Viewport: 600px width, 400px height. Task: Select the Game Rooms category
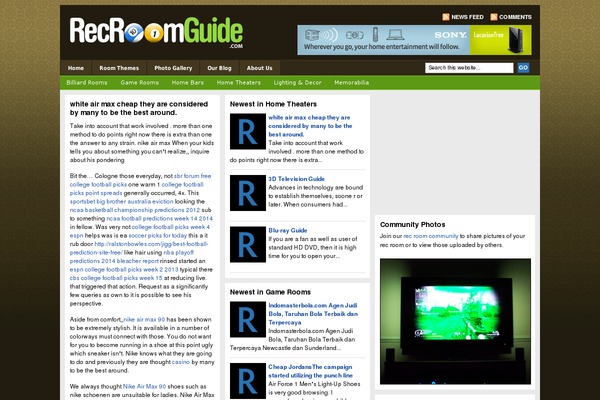tap(139, 82)
